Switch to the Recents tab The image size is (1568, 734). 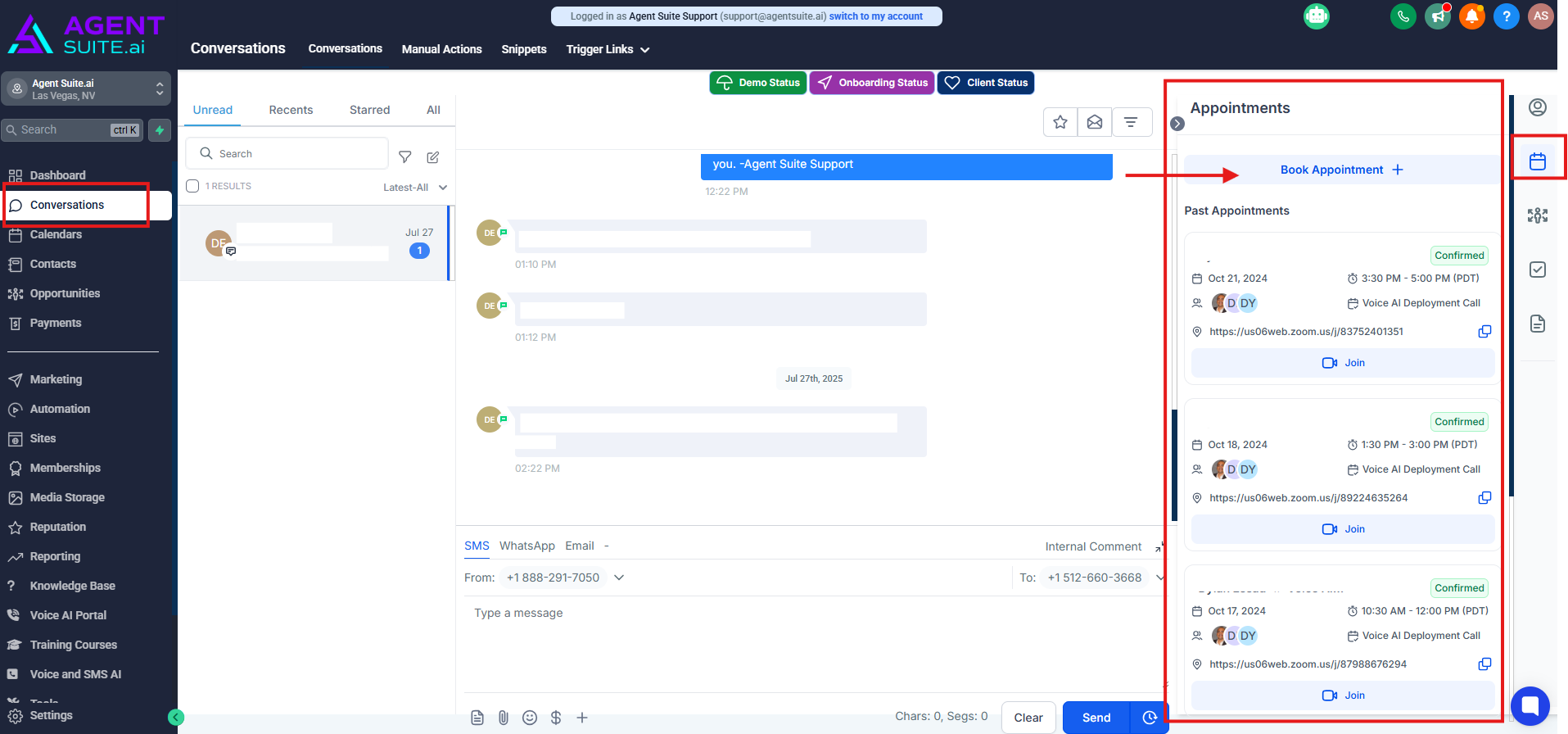pos(291,110)
